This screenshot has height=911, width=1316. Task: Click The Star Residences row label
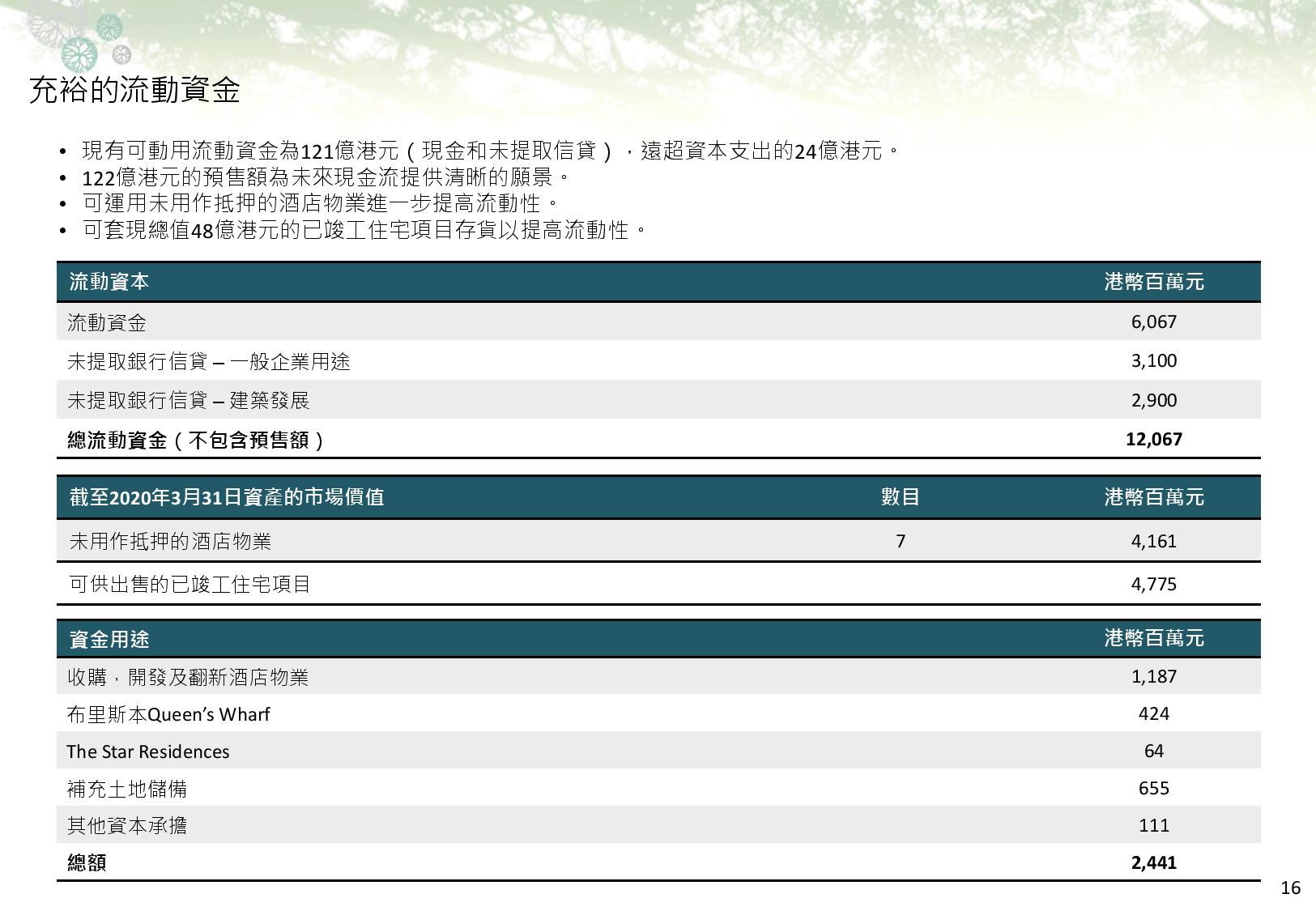148,751
